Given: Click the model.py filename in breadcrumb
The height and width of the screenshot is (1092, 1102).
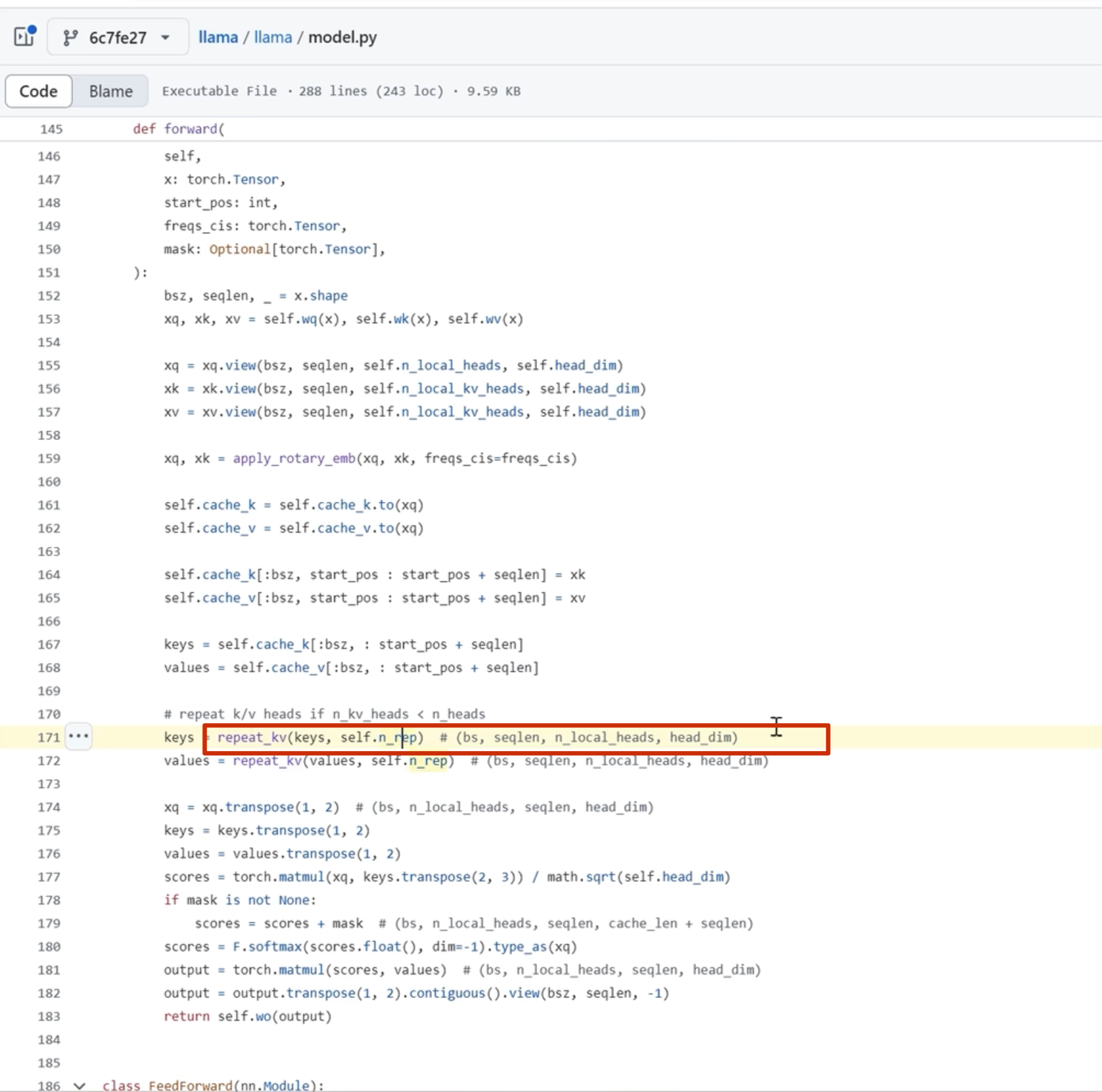Looking at the screenshot, I should coord(342,38).
